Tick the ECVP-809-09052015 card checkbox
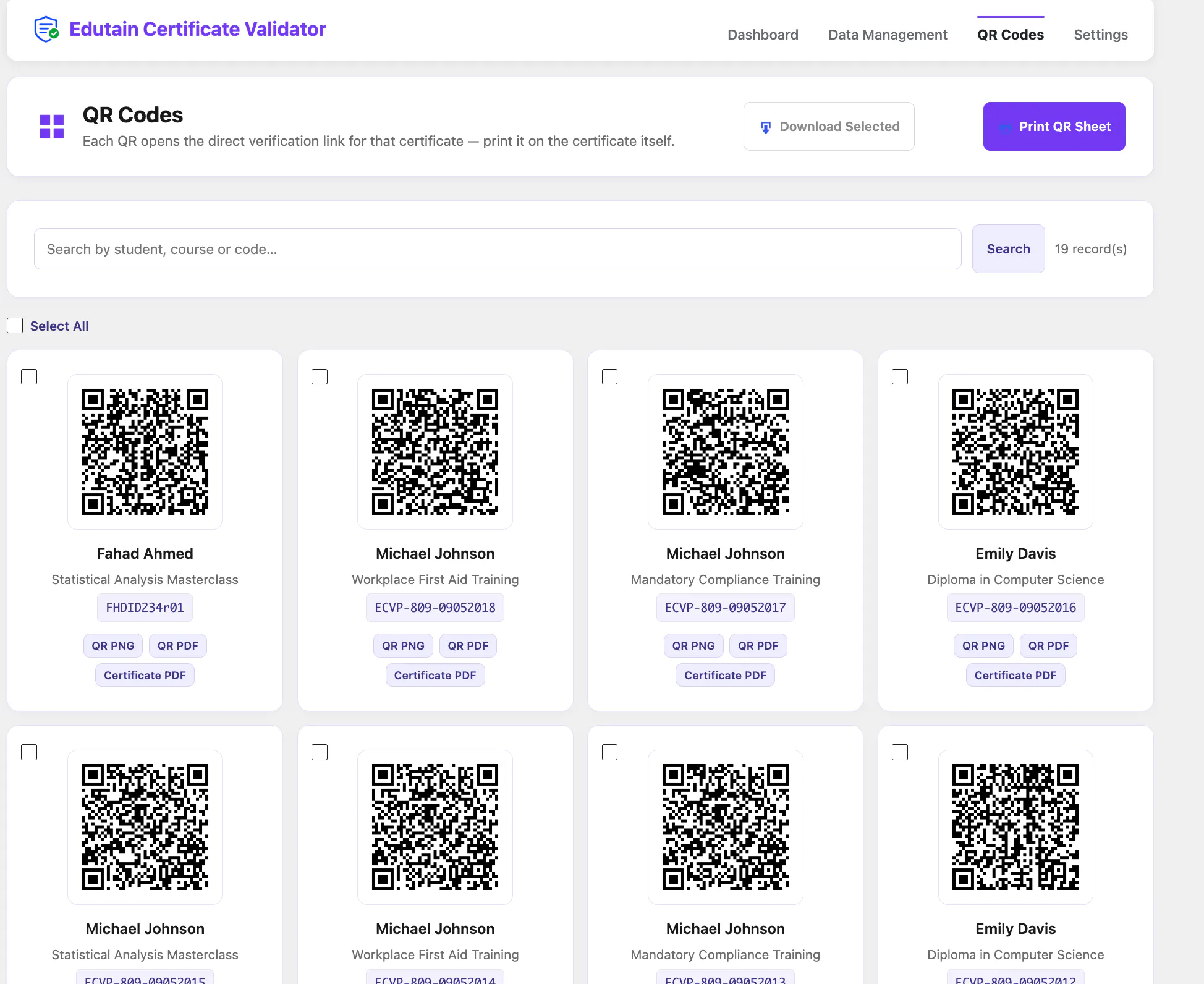This screenshot has width=1204, height=984. (29, 752)
